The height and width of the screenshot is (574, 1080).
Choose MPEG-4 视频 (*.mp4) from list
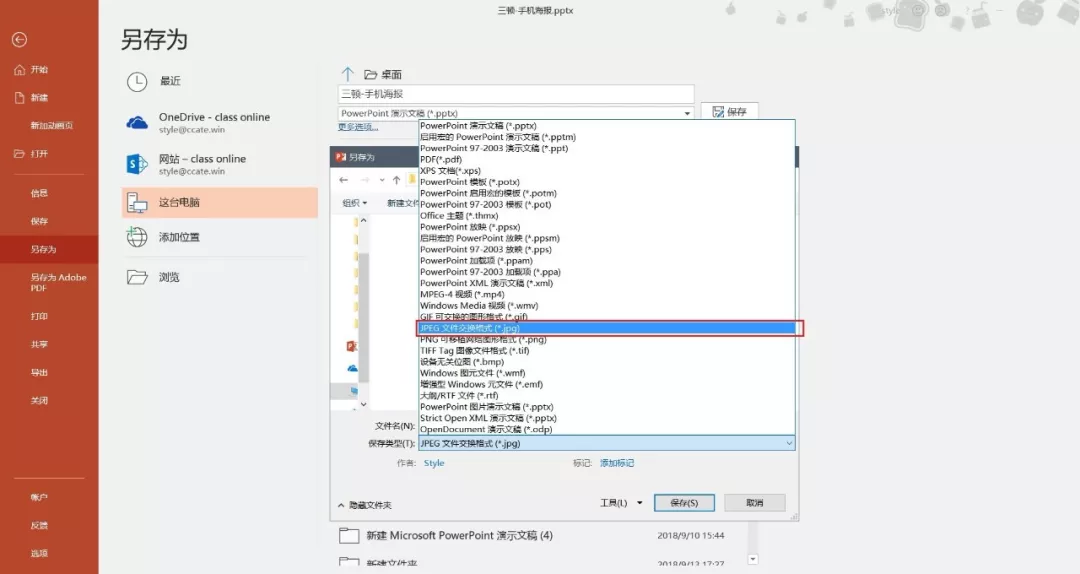click(x=607, y=294)
